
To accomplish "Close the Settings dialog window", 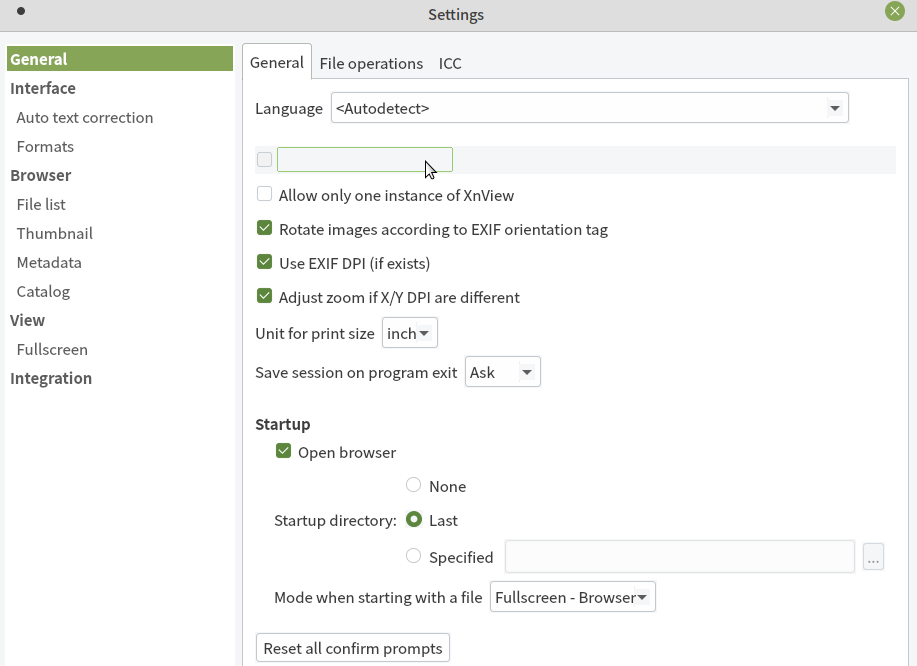I will 894,12.
